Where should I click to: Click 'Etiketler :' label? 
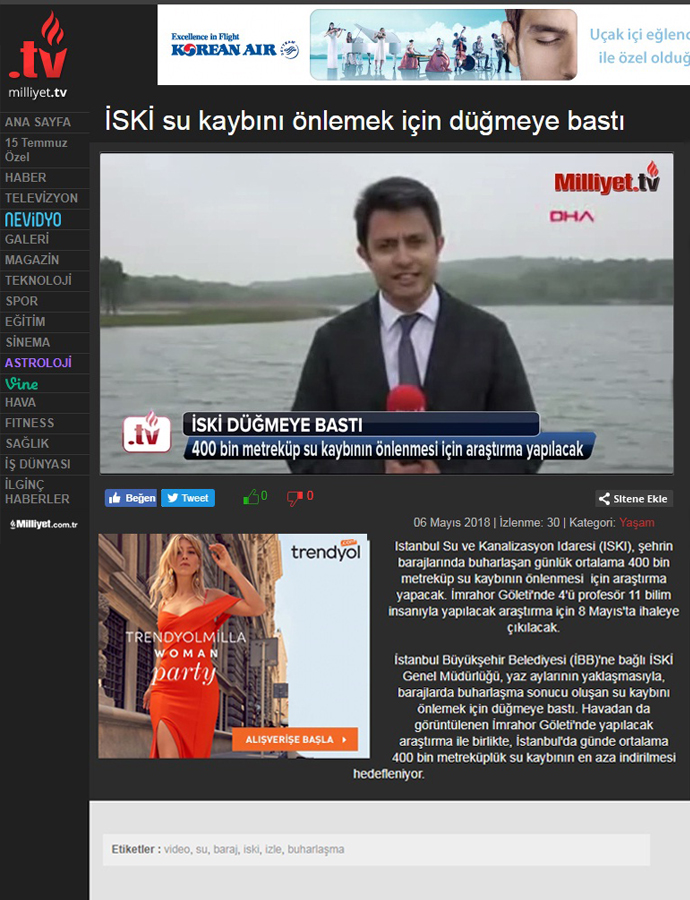136,849
